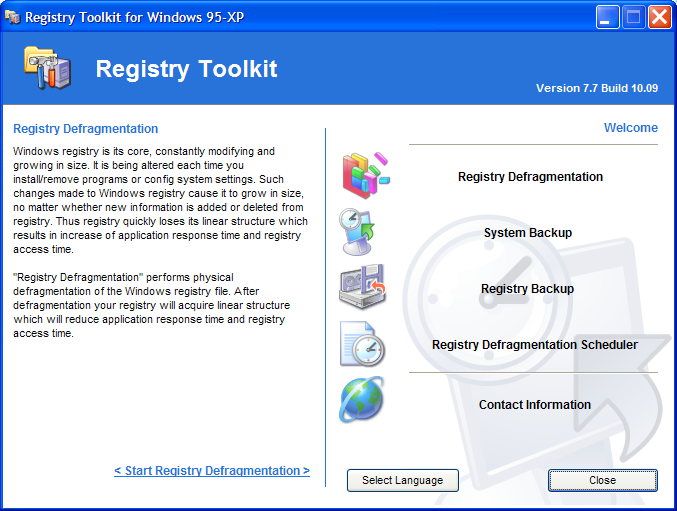The width and height of the screenshot is (677, 511).
Task: Click the Version 7.7 Build 10.09 text
Action: 597,88
